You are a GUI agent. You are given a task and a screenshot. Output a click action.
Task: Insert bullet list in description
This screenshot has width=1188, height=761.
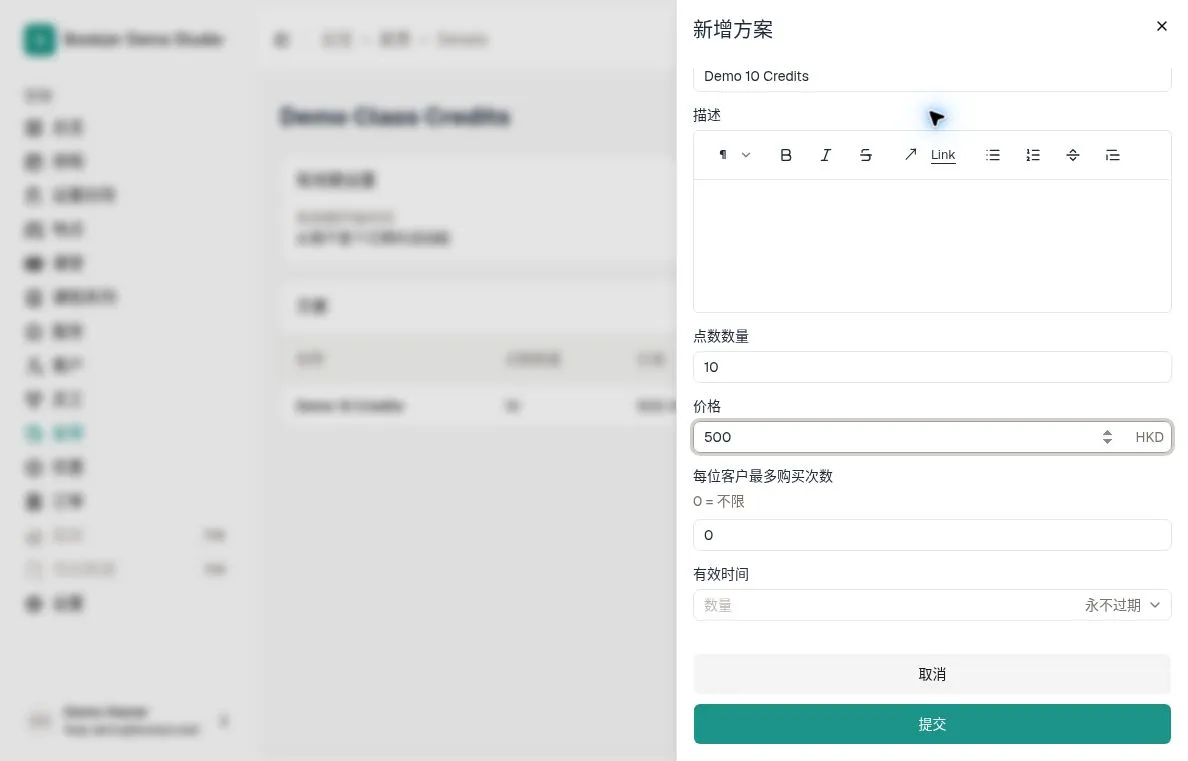993,155
